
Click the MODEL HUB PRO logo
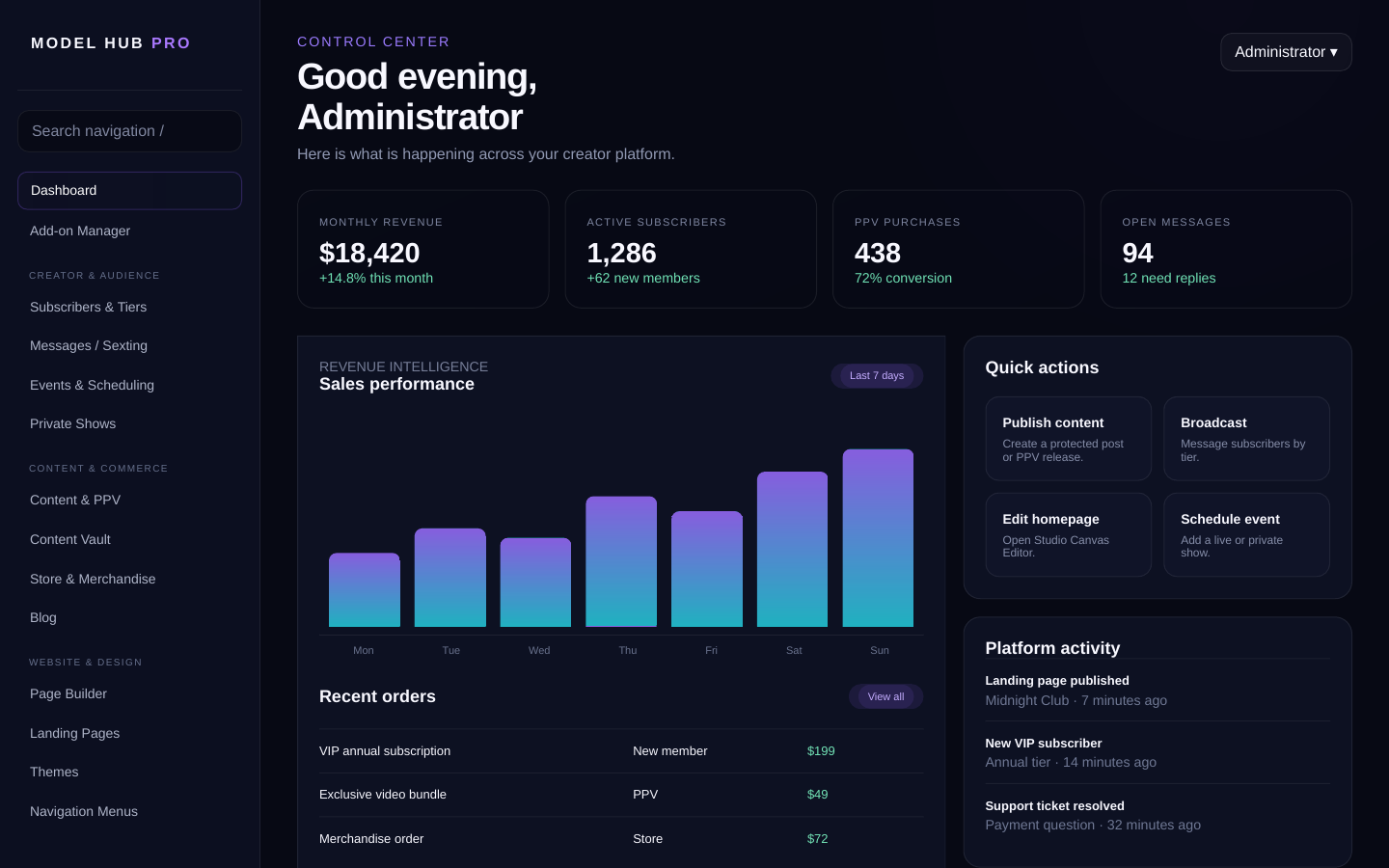[111, 43]
